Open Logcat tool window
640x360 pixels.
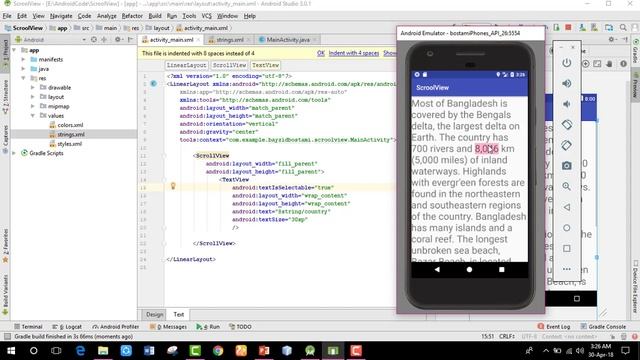coord(67,327)
